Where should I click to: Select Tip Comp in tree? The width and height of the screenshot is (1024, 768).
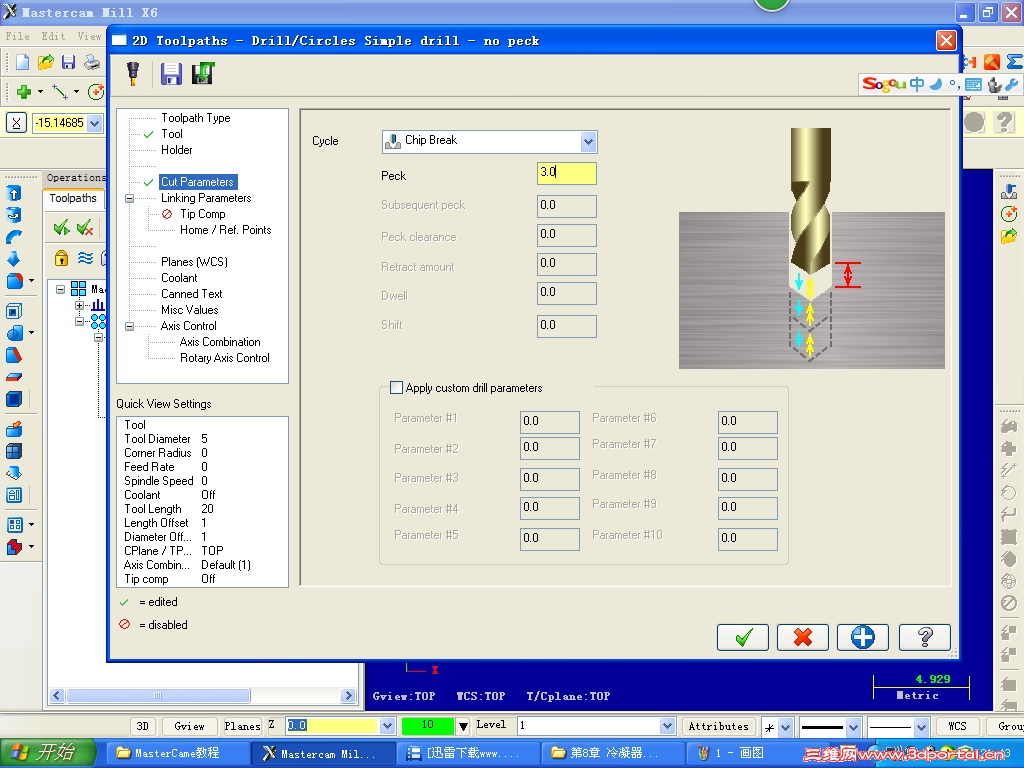click(202, 214)
